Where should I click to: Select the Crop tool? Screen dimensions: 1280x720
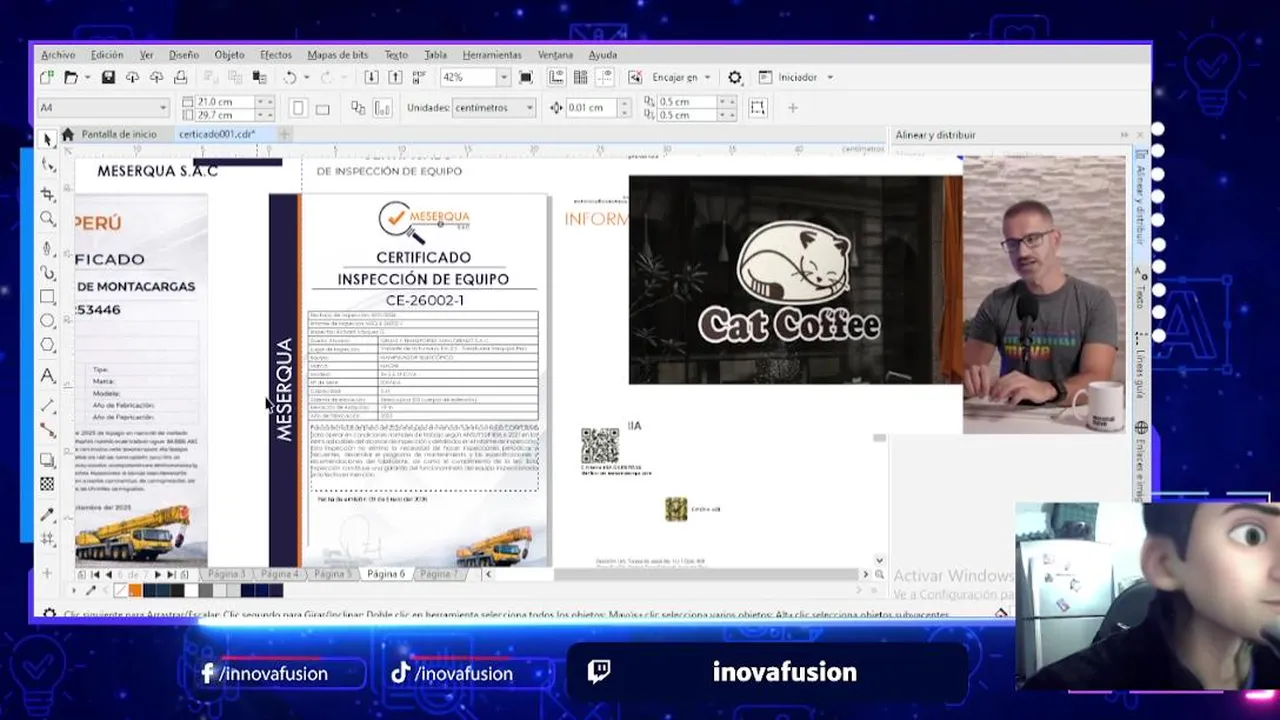pos(47,193)
